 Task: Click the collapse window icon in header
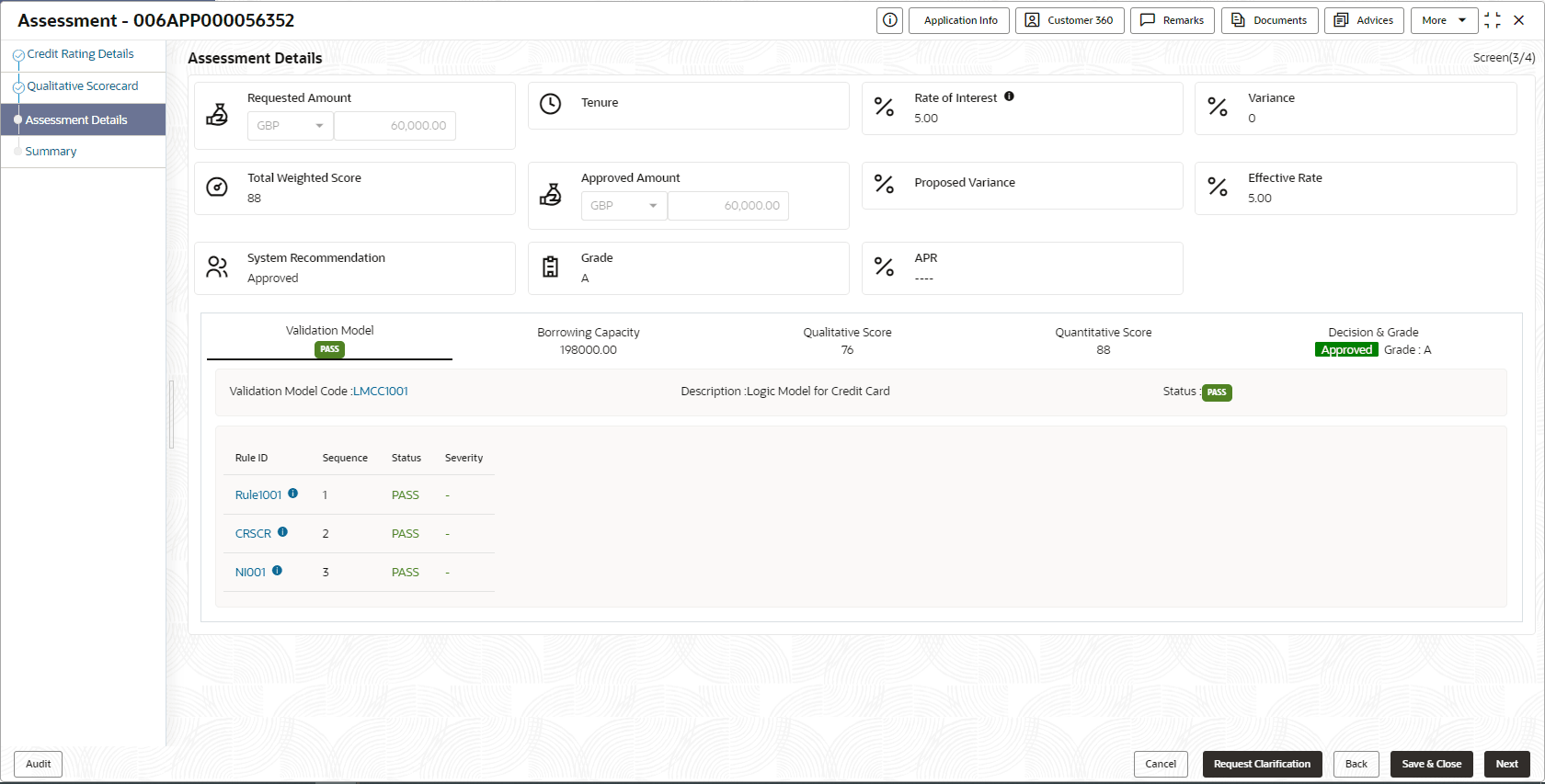[1492, 20]
